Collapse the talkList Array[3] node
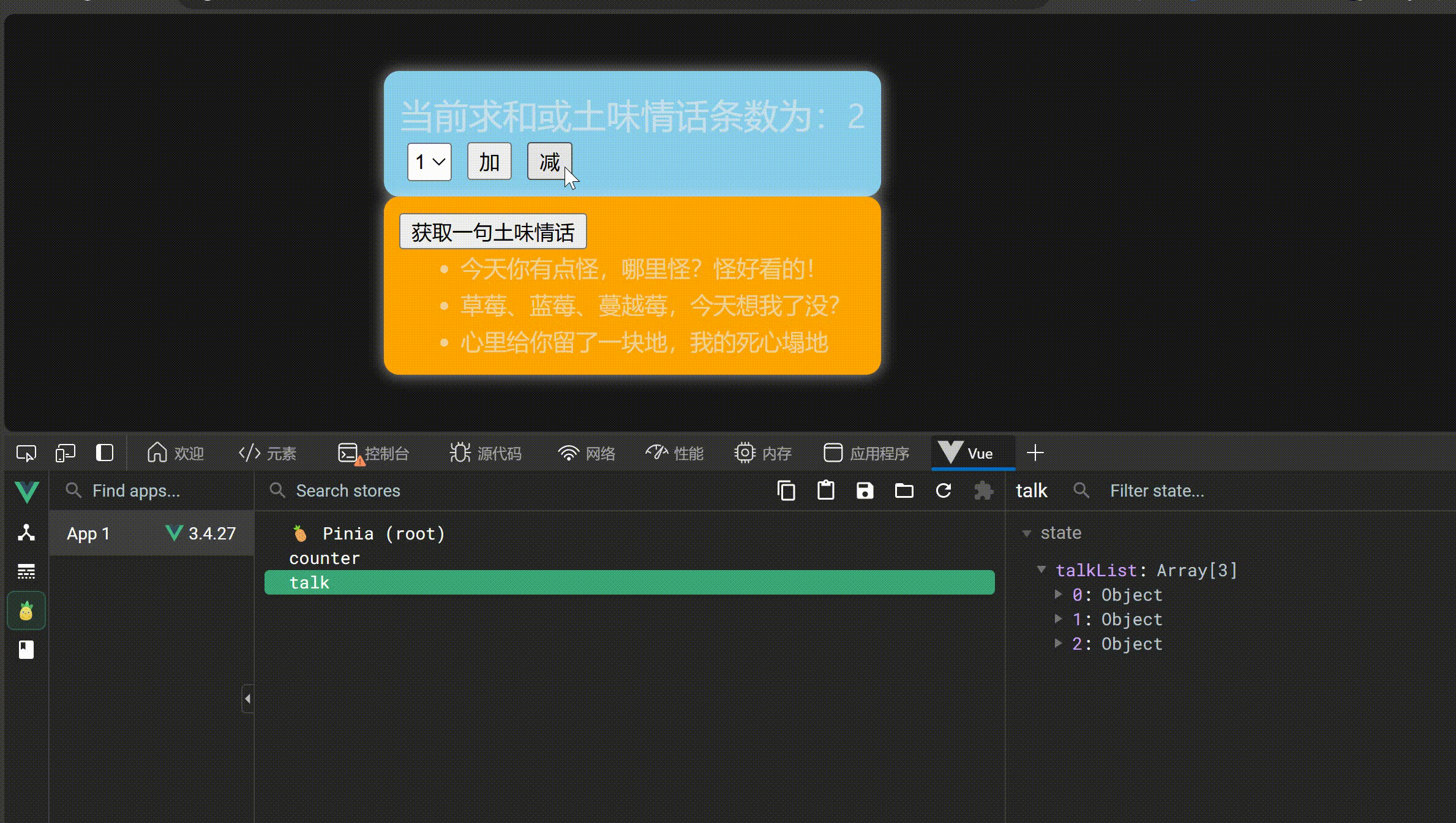Viewport: 1456px width, 823px height. 1041,569
